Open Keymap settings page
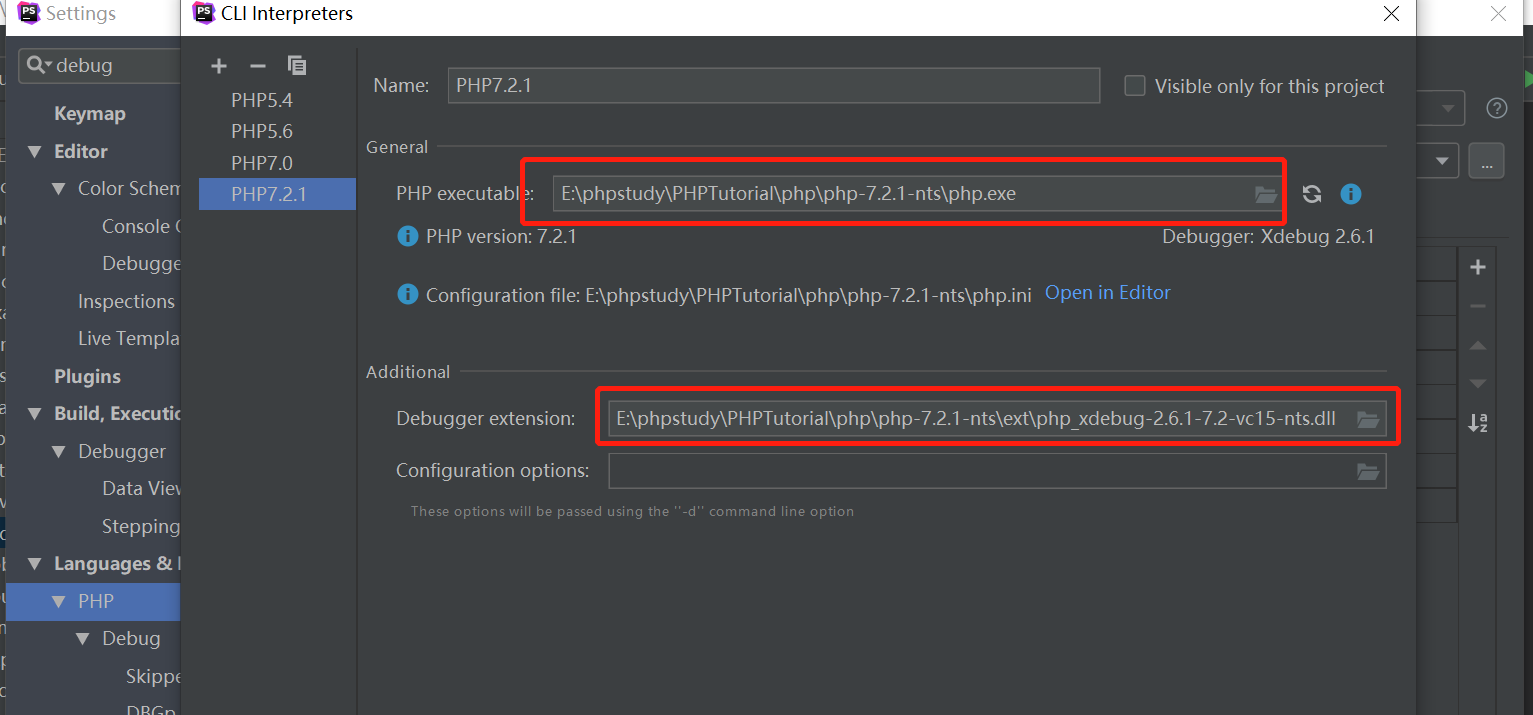This screenshot has width=1533, height=715. [90, 114]
